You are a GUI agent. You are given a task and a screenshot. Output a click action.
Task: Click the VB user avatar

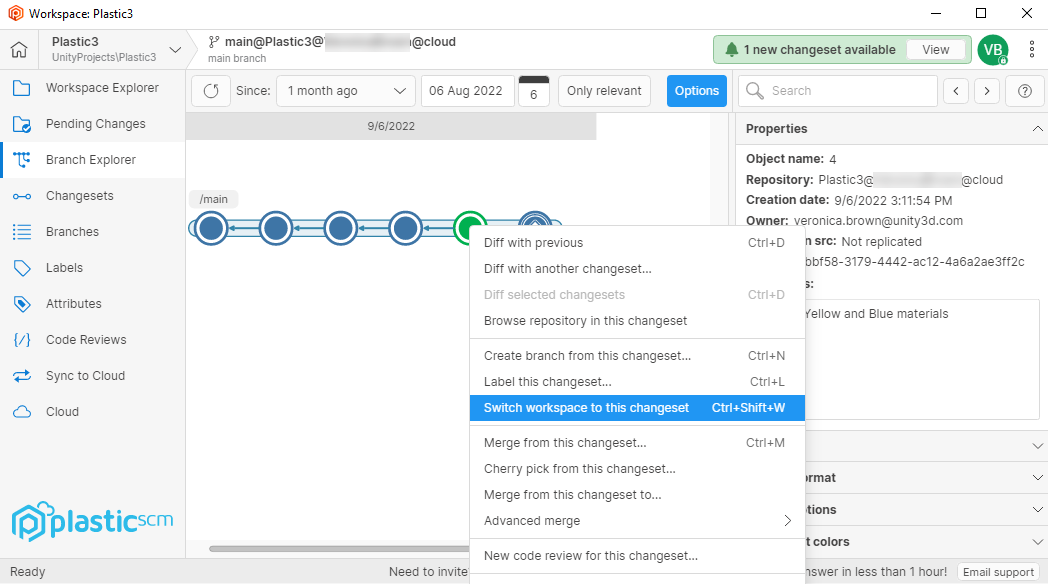[992, 50]
